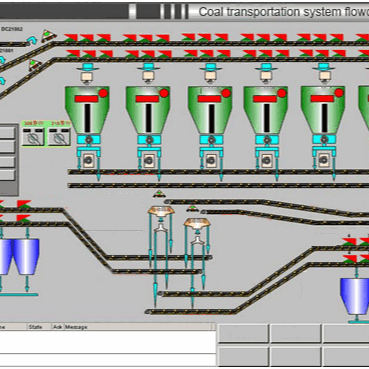Image resolution: width=369 pixels, height=369 pixels.
Task: Click the curved cyan arrow beside the DC21002 belt
Action: pyautogui.click(x=32, y=40)
